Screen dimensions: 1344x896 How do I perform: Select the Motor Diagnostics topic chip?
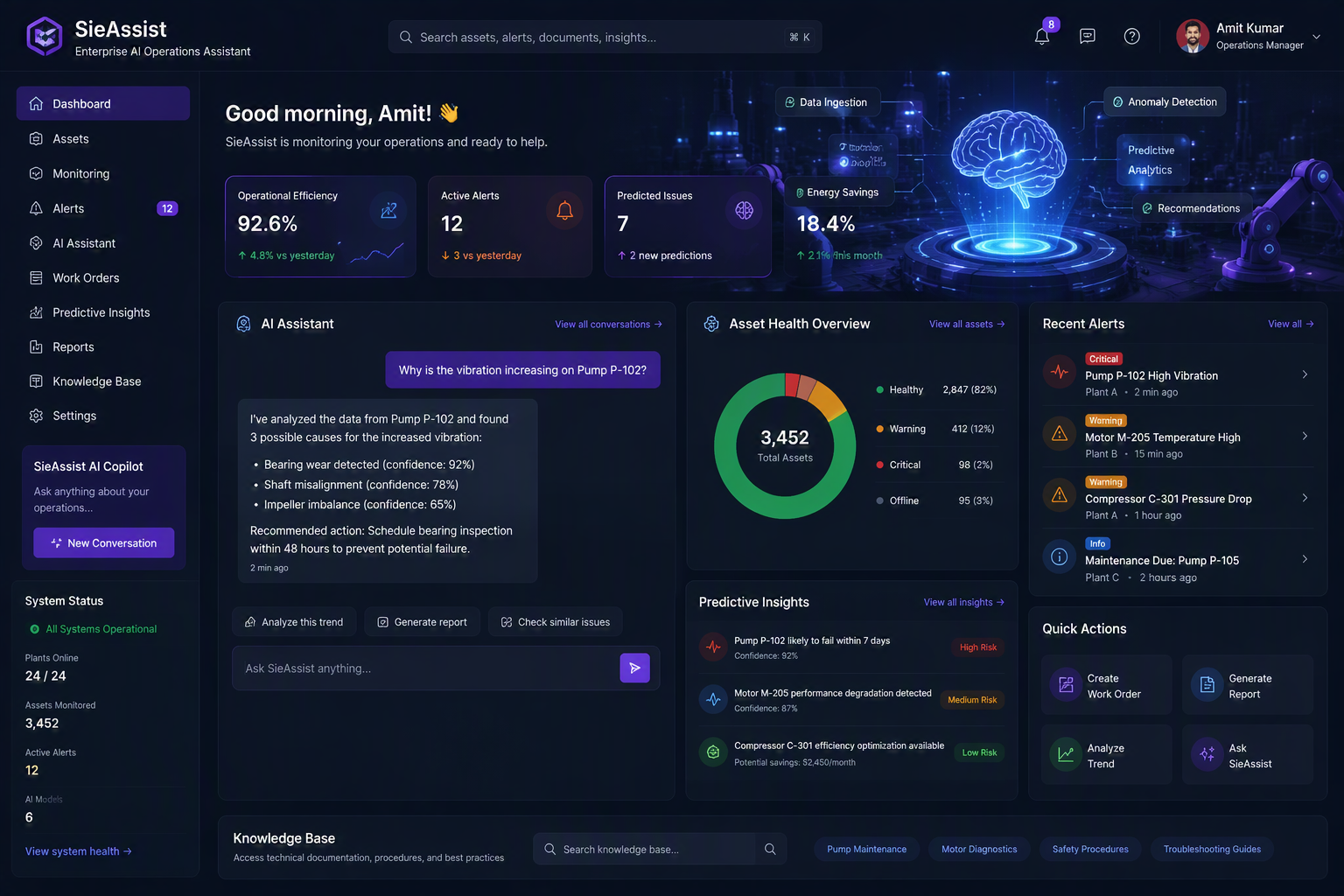tap(979, 849)
